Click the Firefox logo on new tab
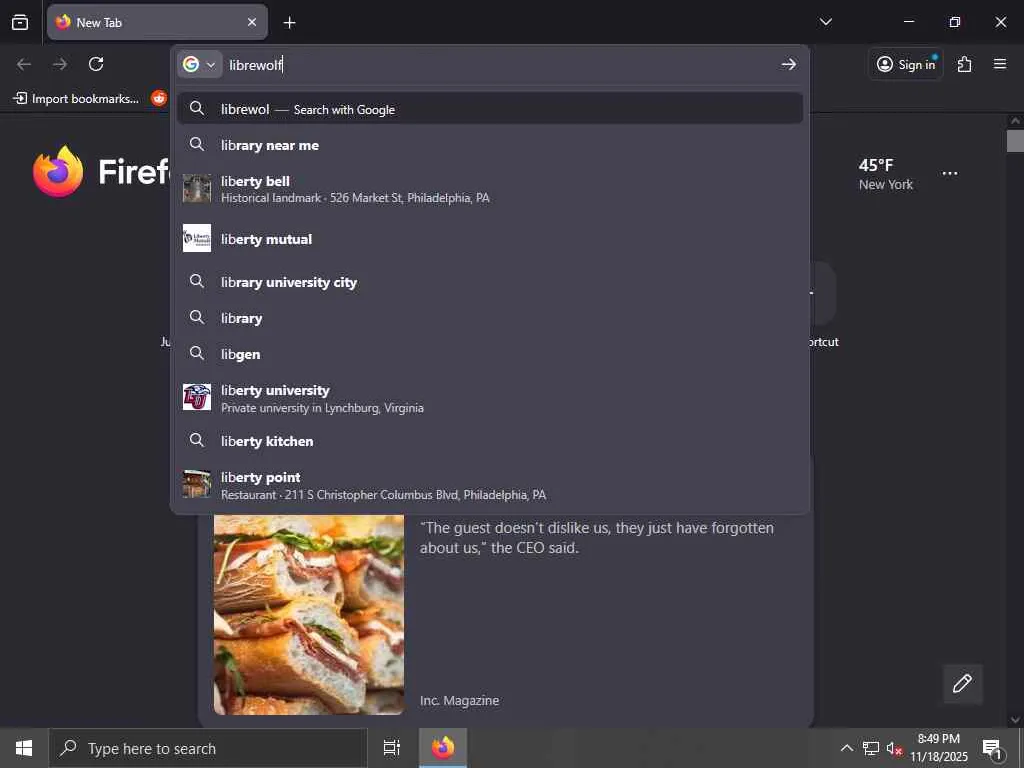1024x768 pixels. [x=58, y=172]
